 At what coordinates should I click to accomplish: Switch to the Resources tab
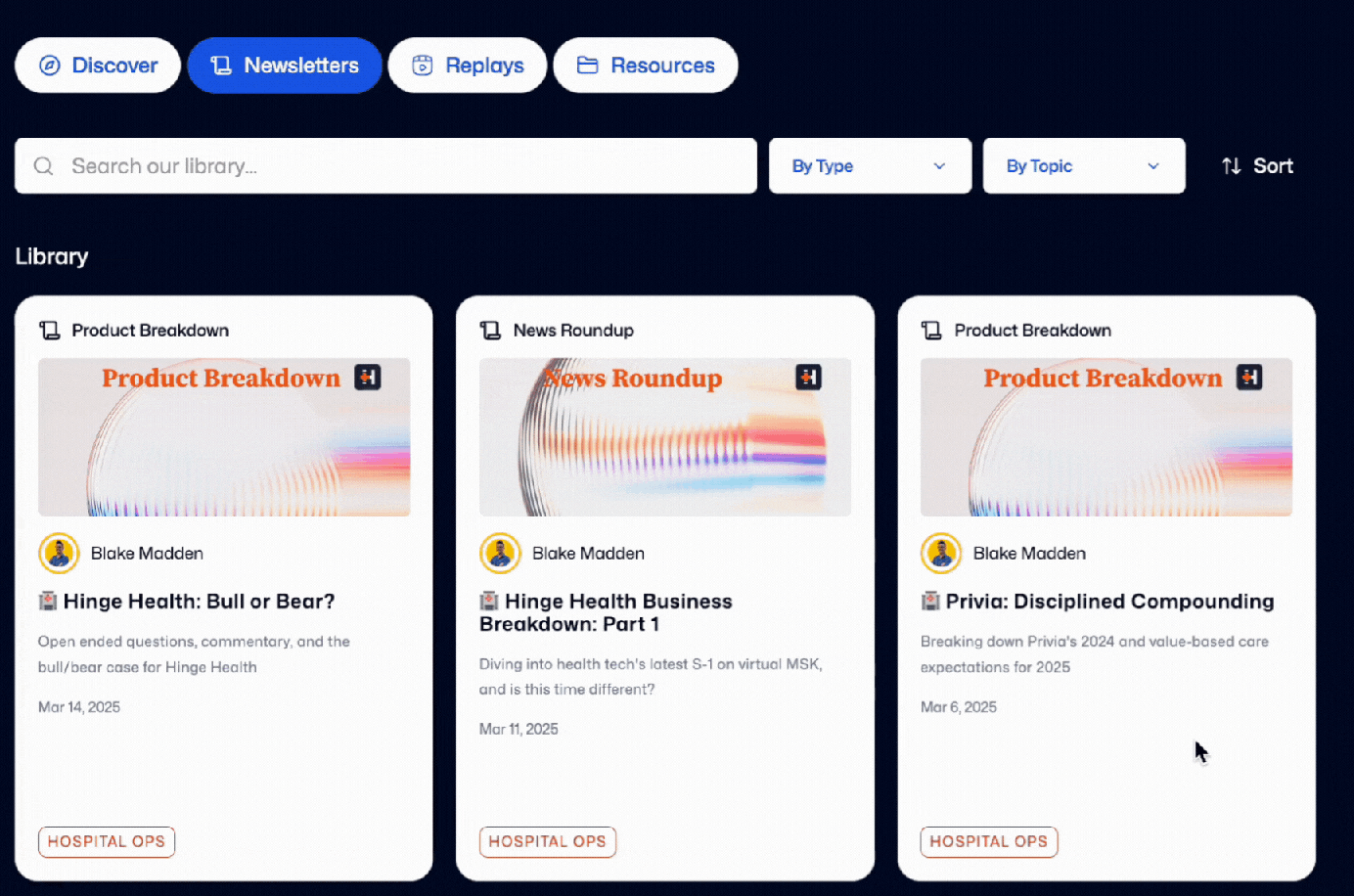tap(646, 66)
